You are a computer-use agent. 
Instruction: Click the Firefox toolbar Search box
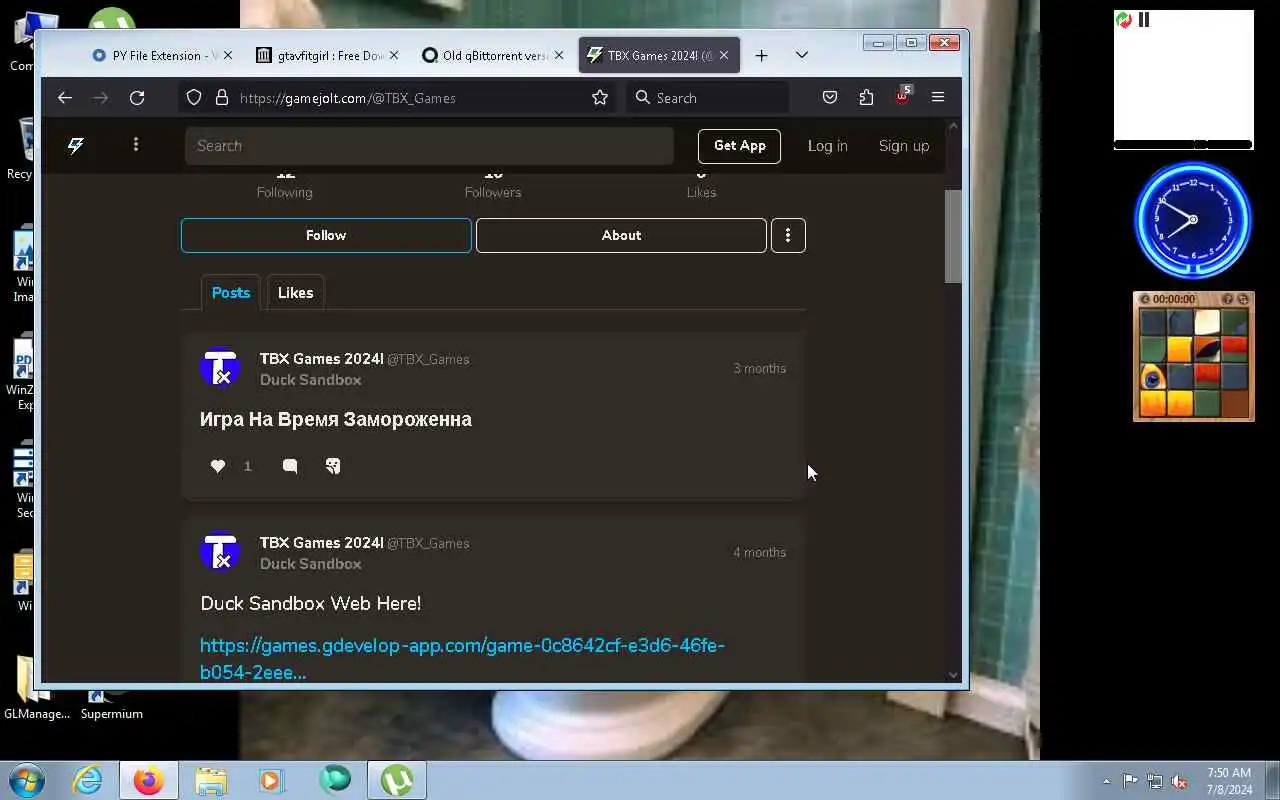coord(709,98)
